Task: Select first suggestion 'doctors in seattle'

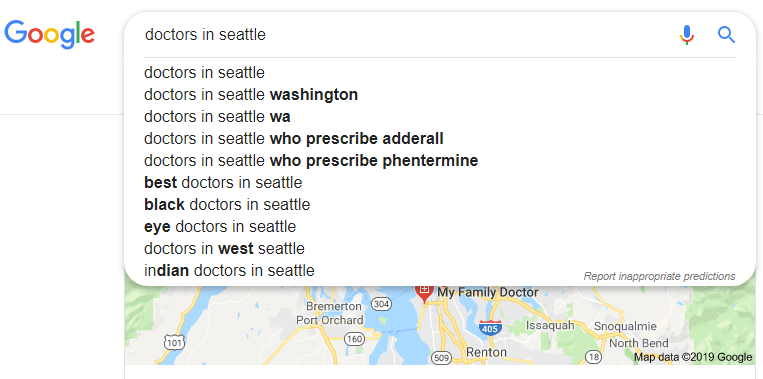Action: coord(440,73)
